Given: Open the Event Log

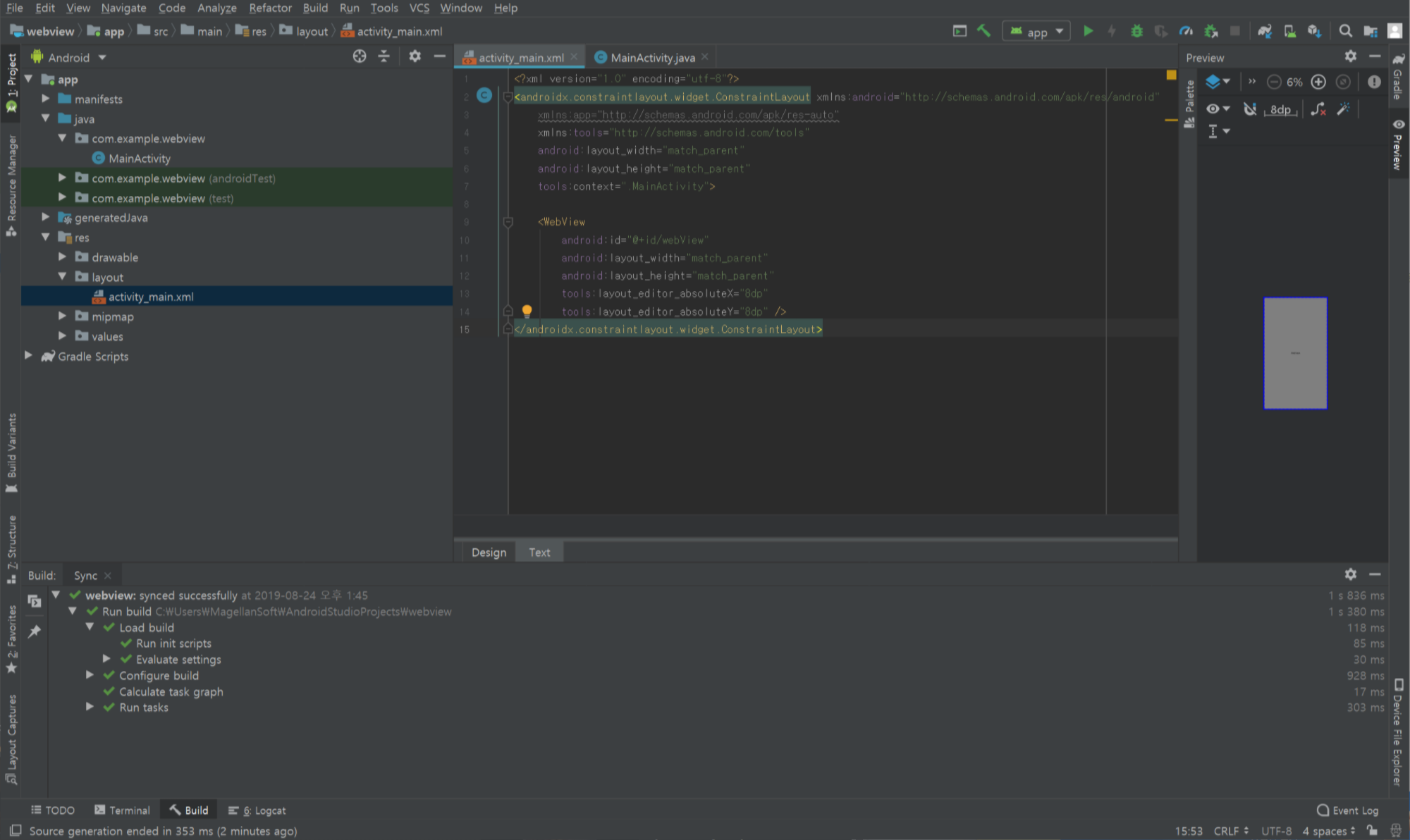Looking at the screenshot, I should [x=1347, y=810].
